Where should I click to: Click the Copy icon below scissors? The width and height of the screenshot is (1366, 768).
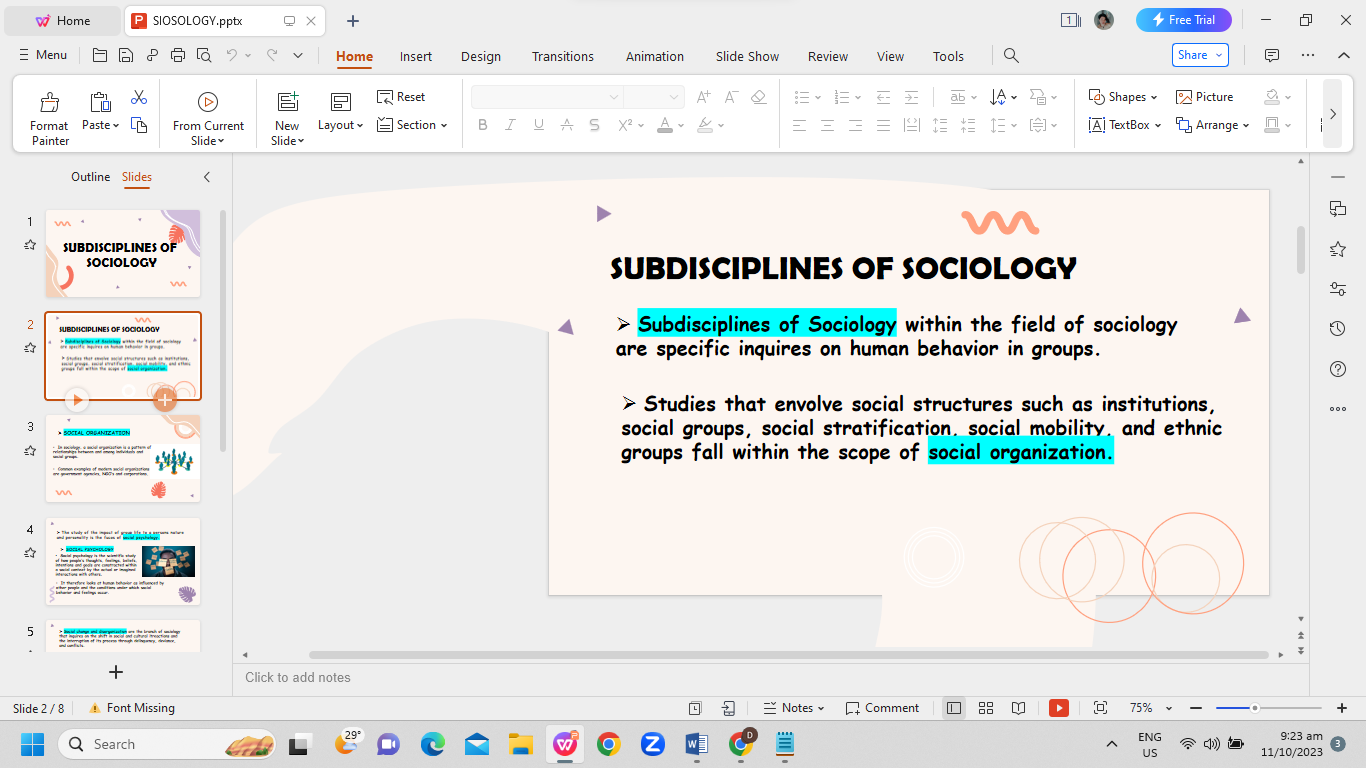pos(139,125)
